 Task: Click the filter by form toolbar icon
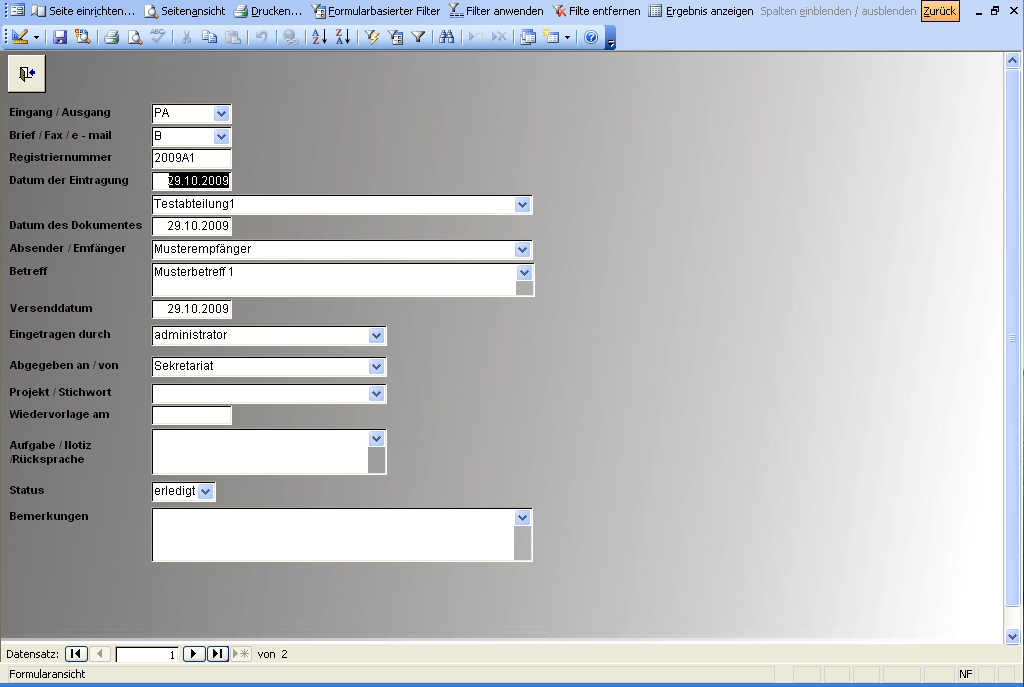click(395, 37)
